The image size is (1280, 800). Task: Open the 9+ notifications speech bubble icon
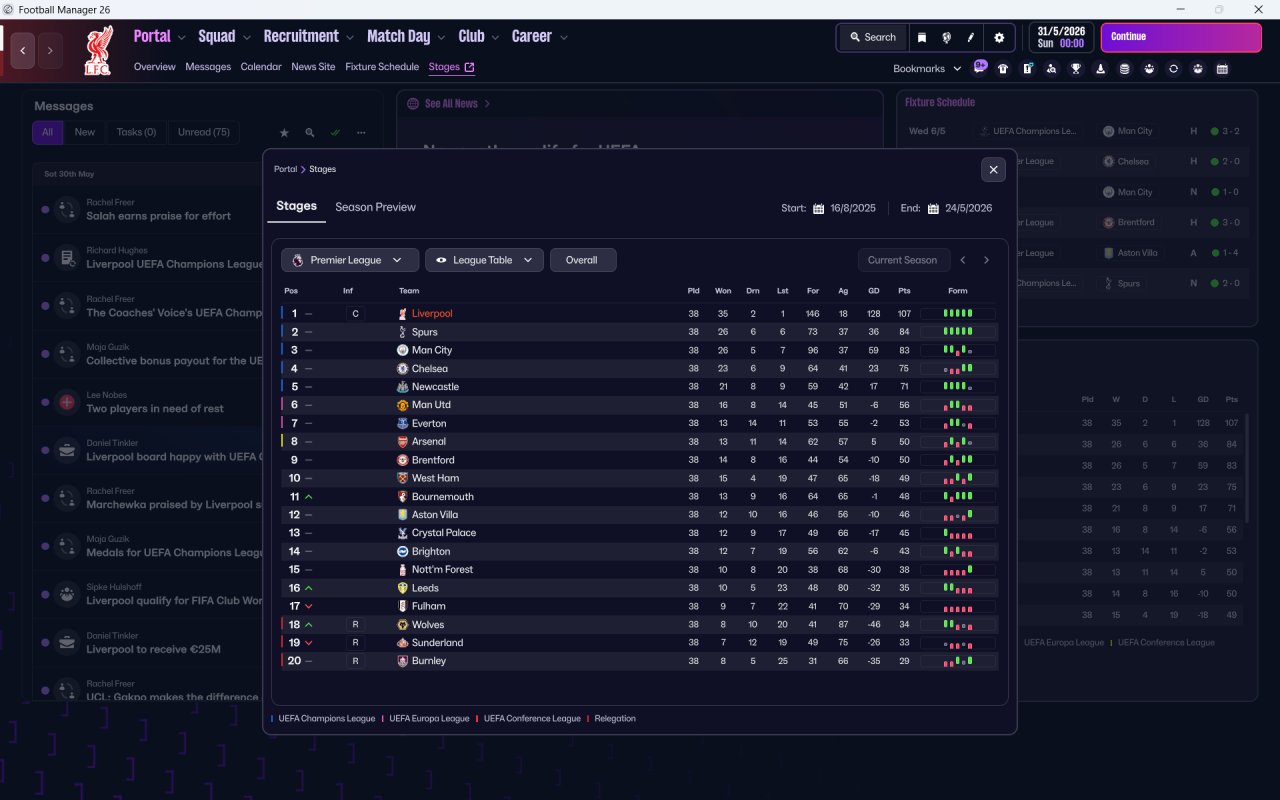[x=980, y=66]
